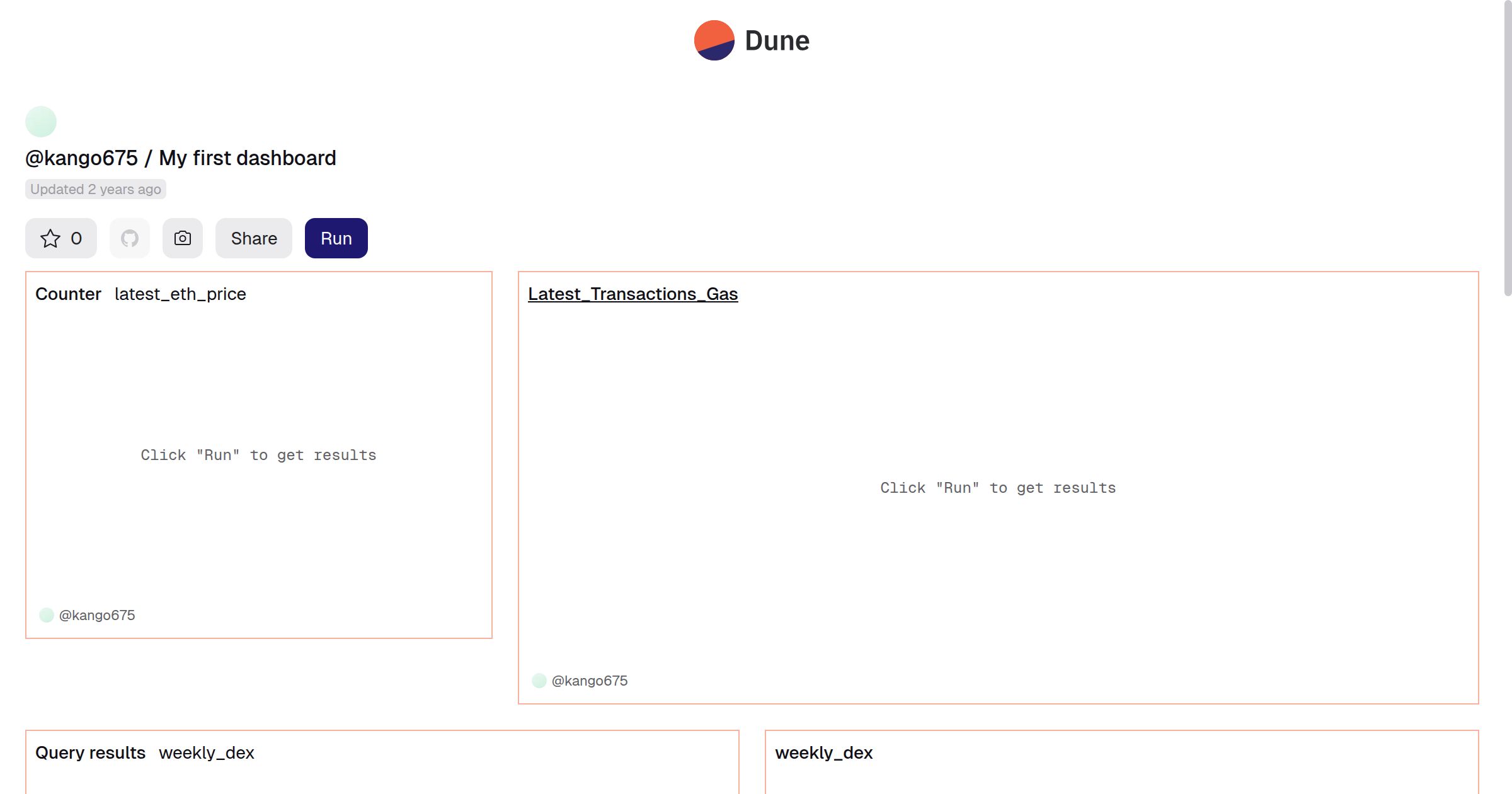Screen dimensions: 1512x794
Task: Click the Updated 2 years ago badge
Action: (x=96, y=189)
